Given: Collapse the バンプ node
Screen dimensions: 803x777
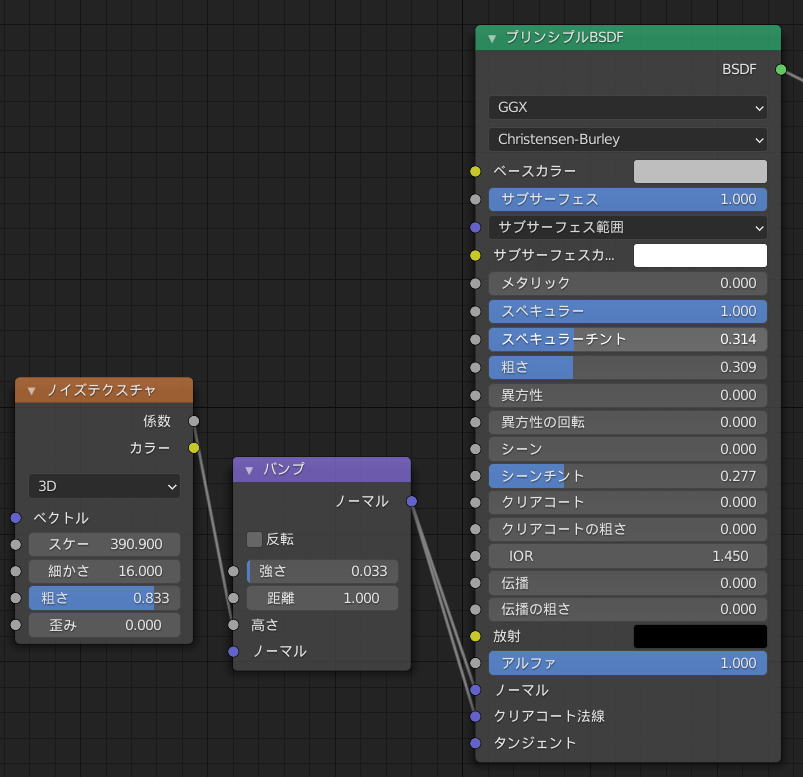Looking at the screenshot, I should (249, 470).
